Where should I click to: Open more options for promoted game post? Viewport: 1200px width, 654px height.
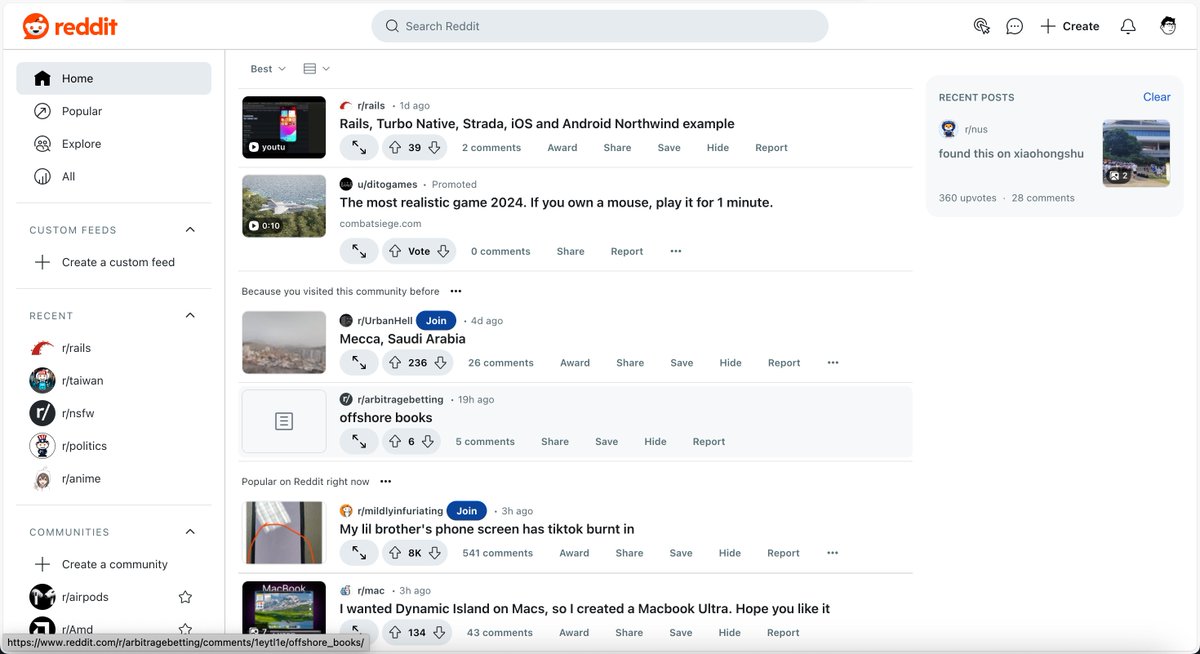coord(676,251)
